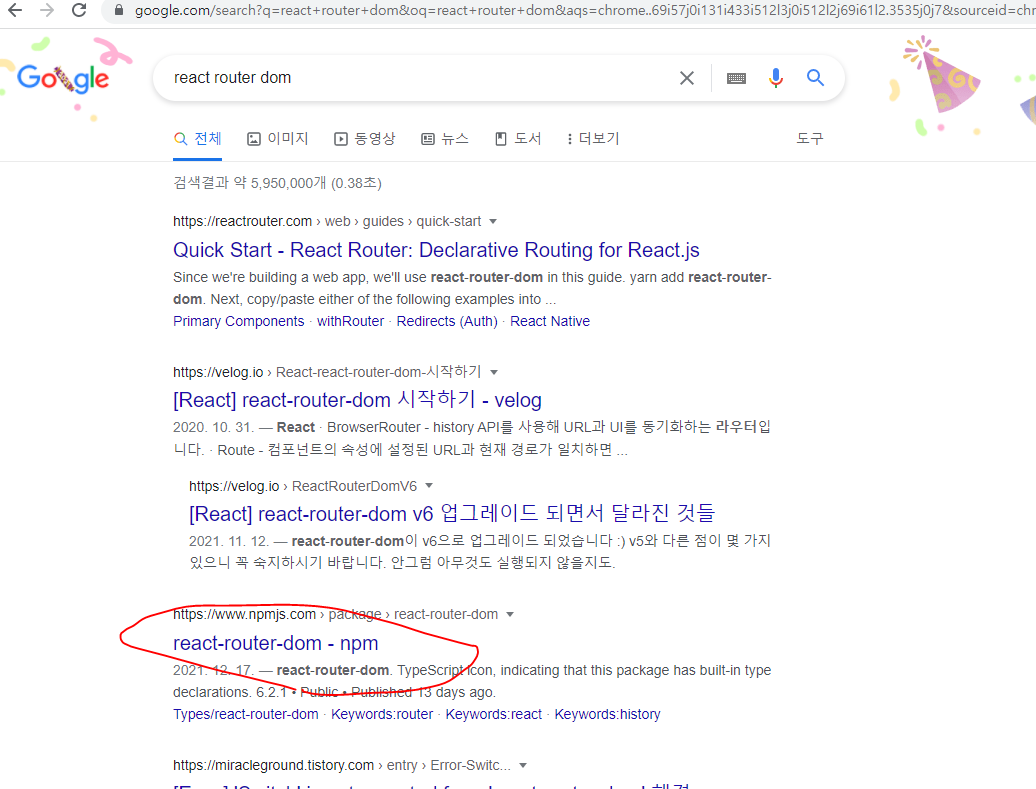Expand dropdown arrow next to reactrouter.com URL

pyautogui.click(x=493, y=221)
